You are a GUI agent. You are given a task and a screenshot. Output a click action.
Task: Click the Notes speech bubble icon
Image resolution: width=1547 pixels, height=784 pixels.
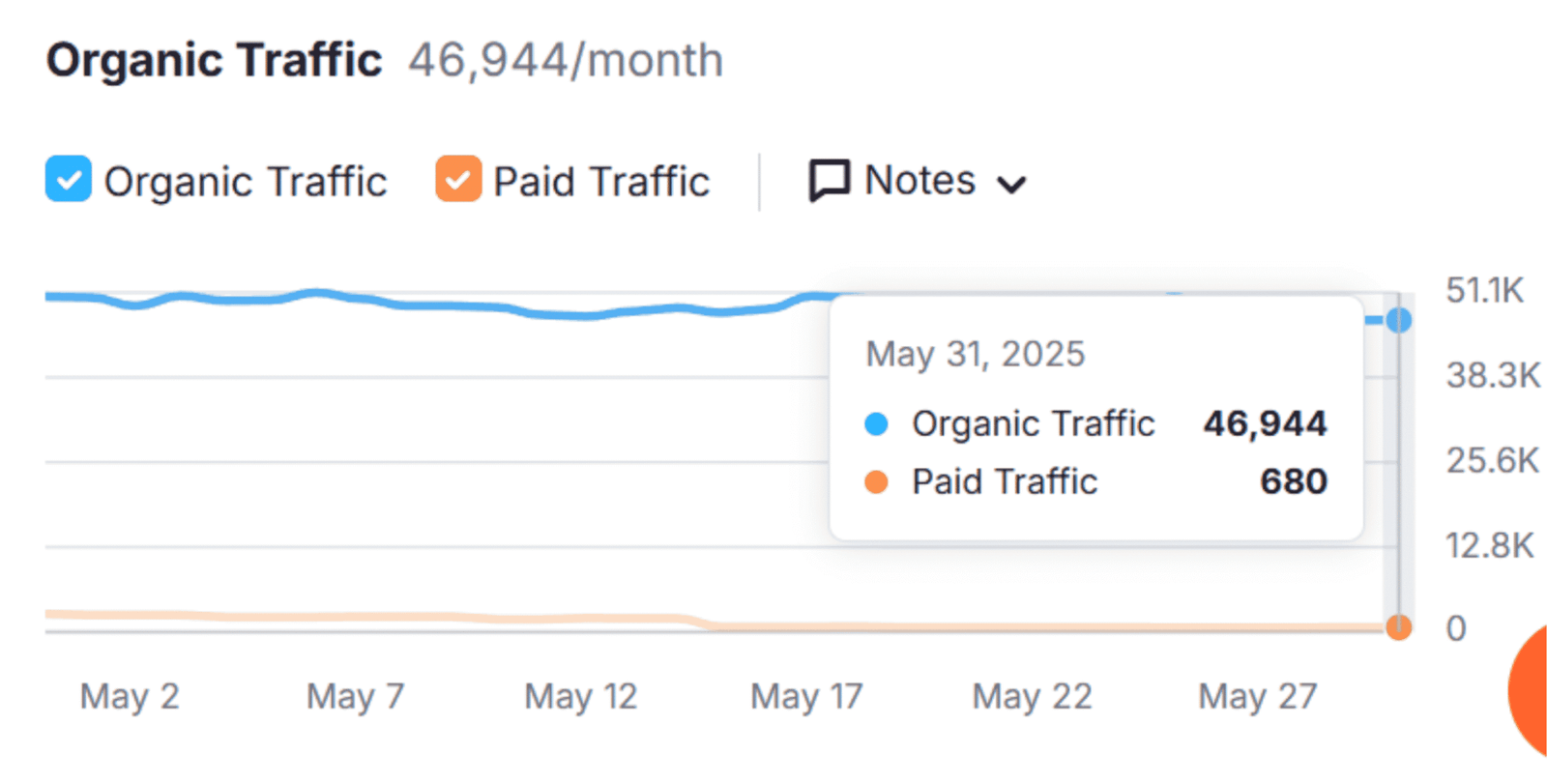point(829,181)
